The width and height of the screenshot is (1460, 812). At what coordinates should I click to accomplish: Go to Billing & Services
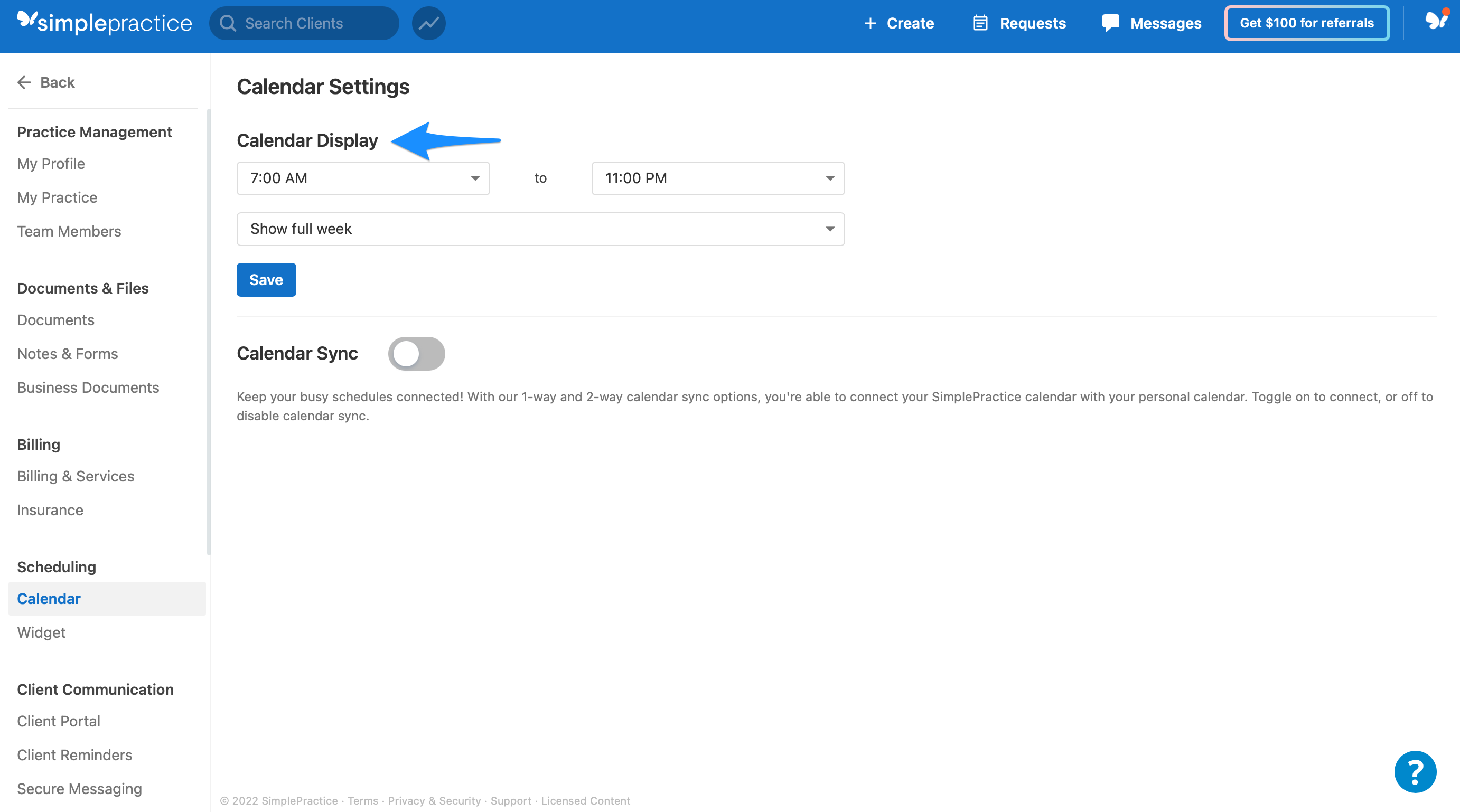point(76,477)
